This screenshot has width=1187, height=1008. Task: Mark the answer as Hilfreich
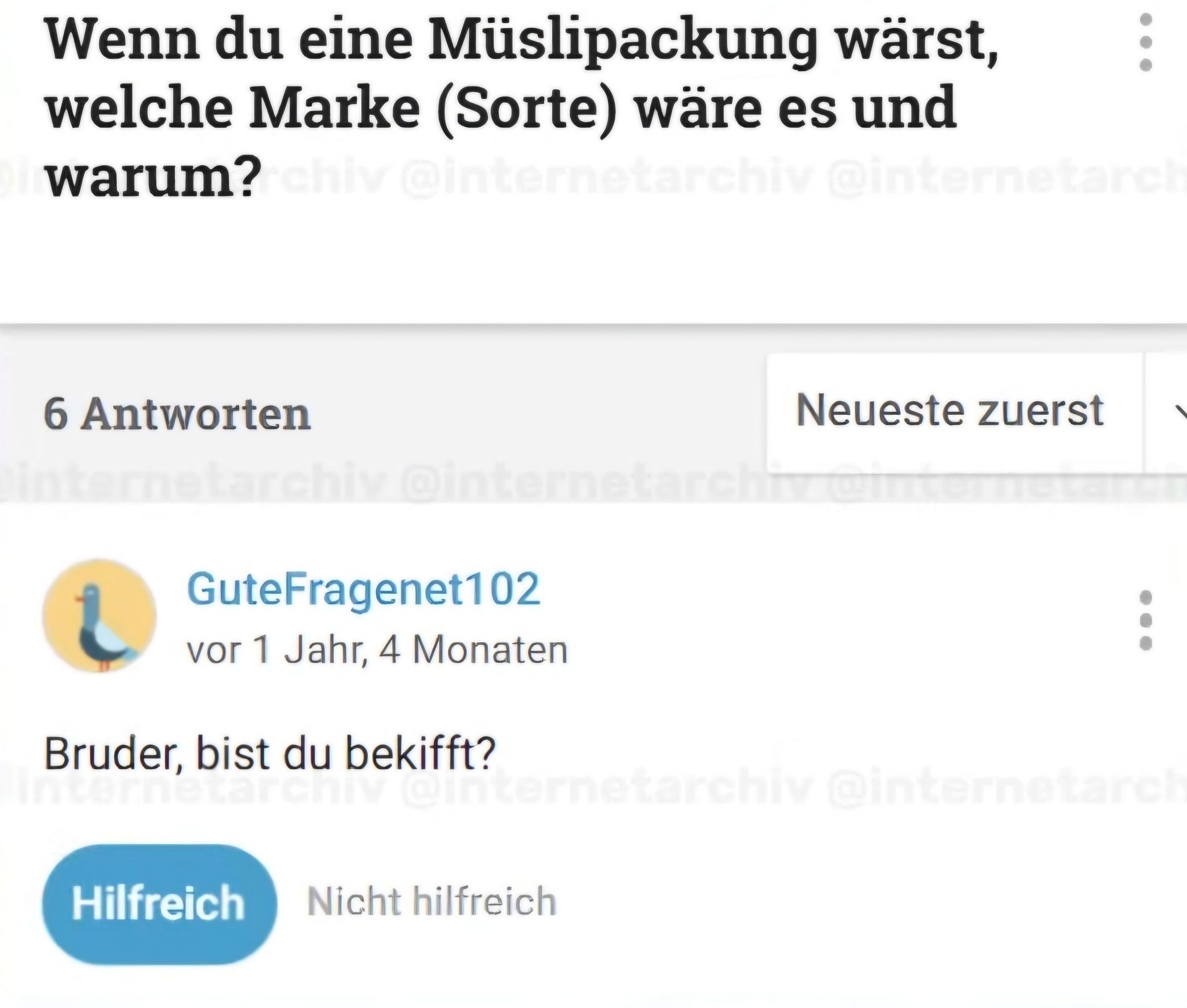click(159, 903)
